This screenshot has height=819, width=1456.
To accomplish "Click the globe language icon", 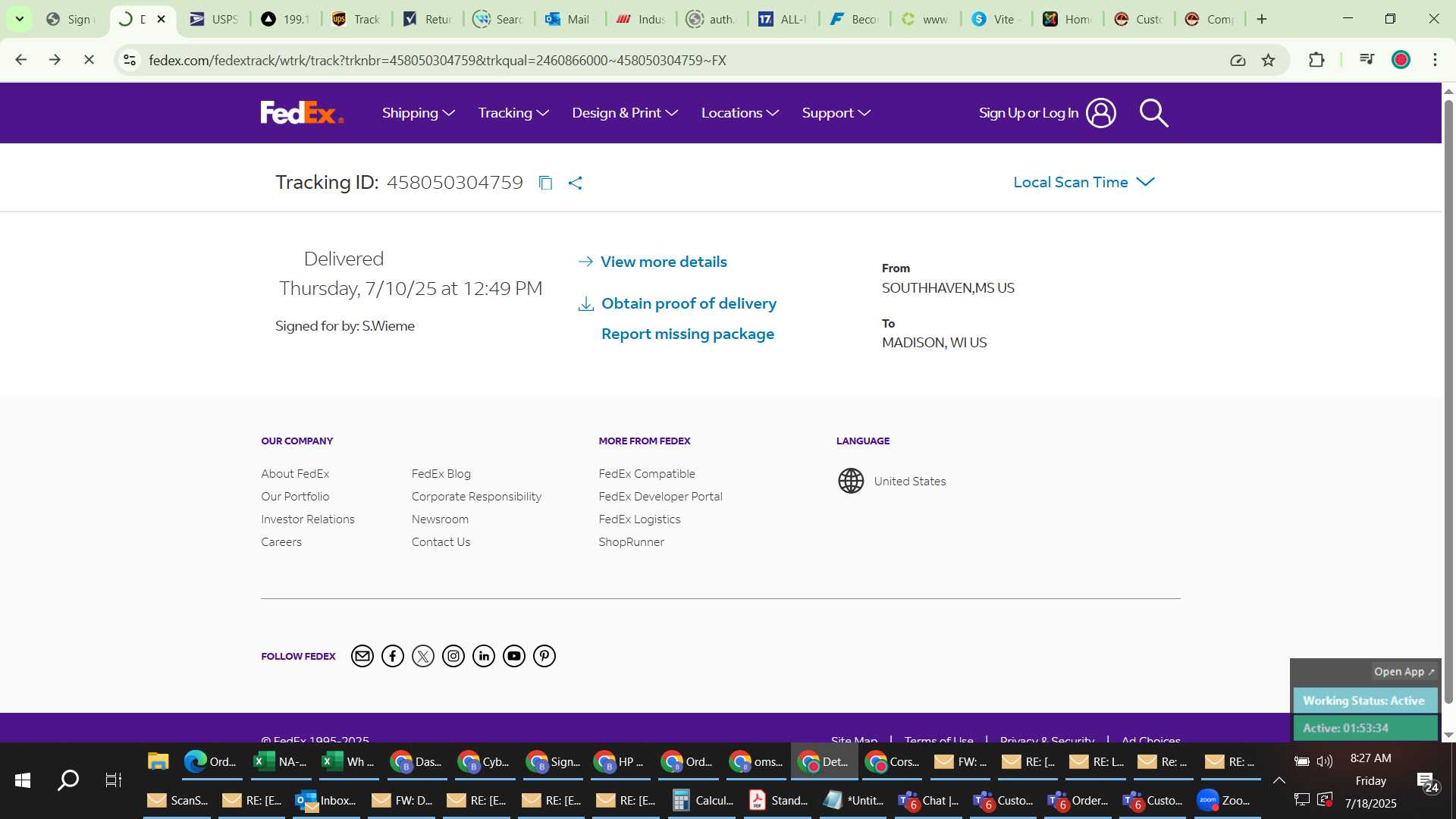I will point(851,481).
